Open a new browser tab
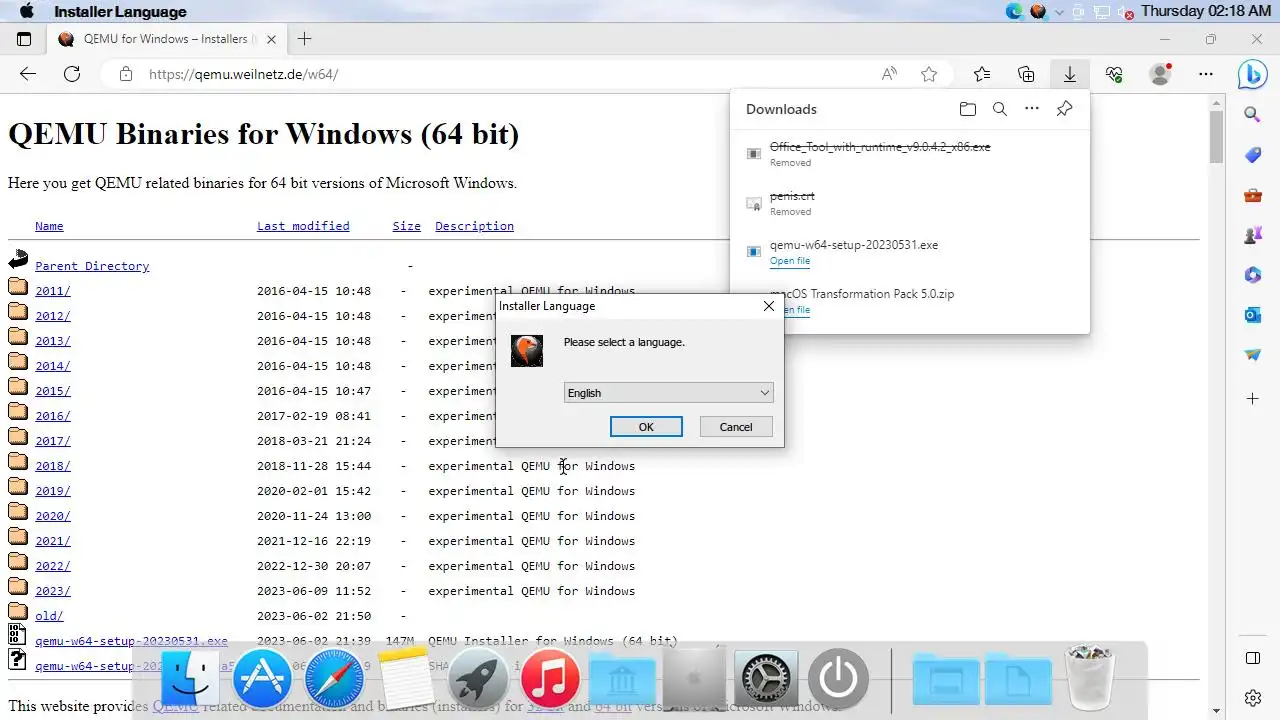 [305, 39]
